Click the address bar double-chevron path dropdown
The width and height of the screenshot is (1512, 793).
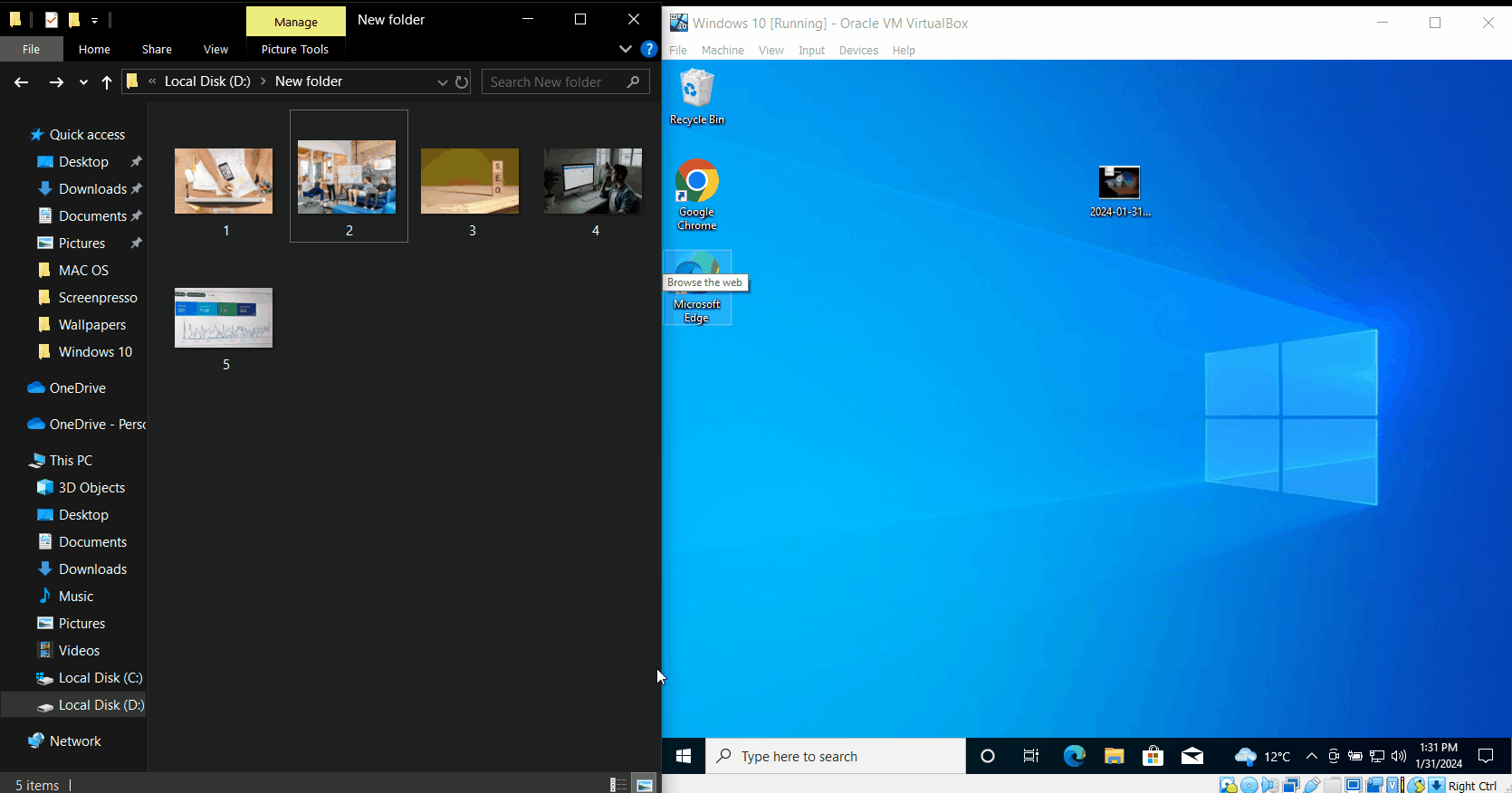152,81
